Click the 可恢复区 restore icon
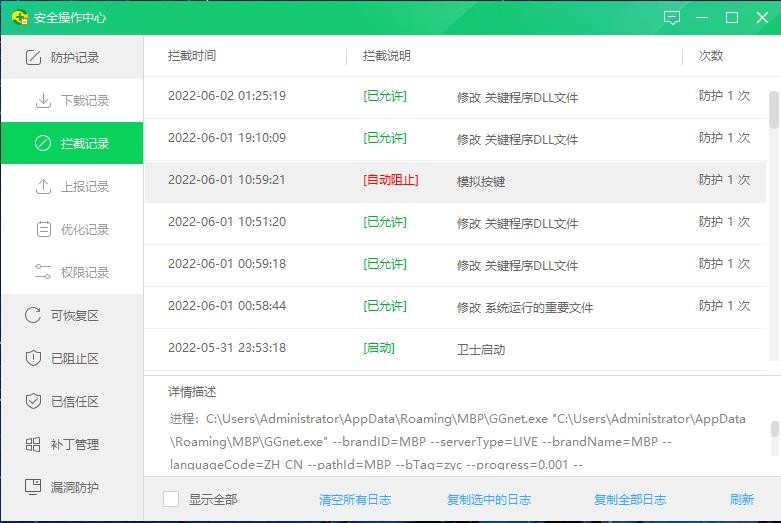 pos(32,316)
